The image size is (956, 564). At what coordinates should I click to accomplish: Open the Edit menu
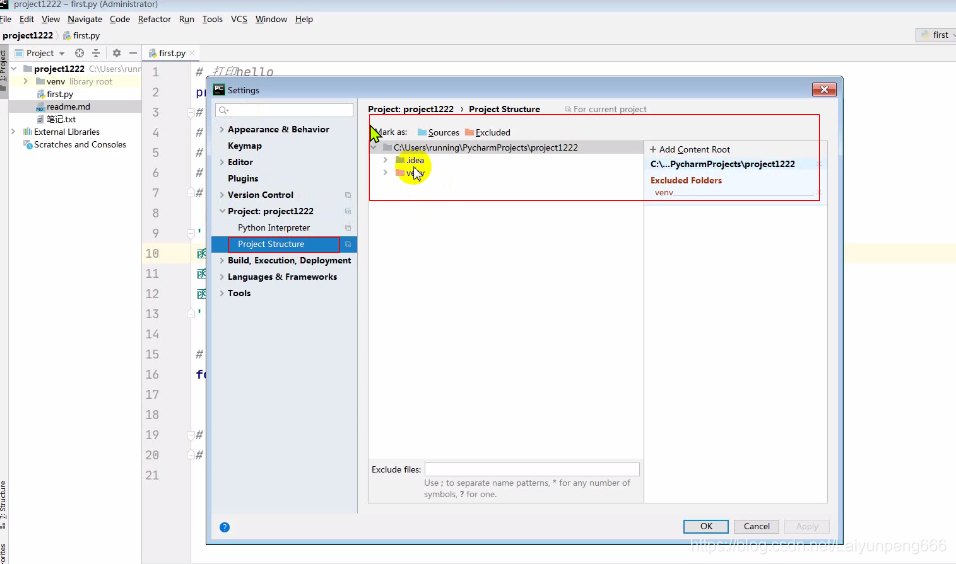click(26, 19)
